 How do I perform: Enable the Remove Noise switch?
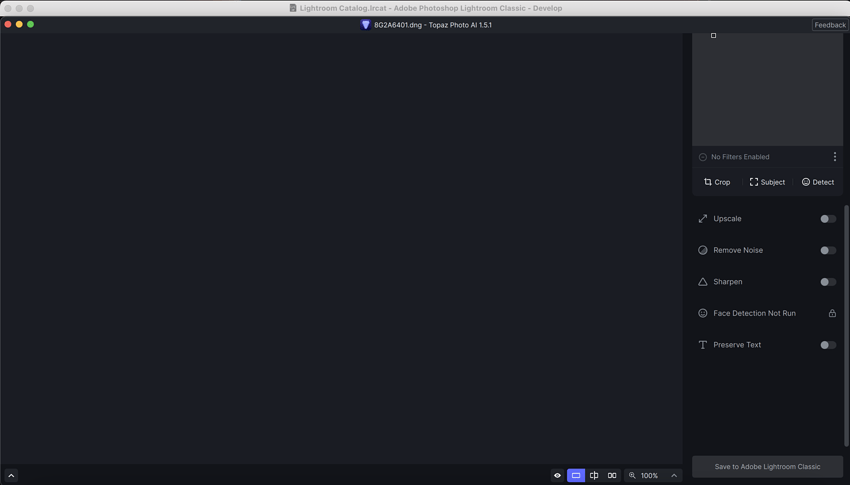coord(828,250)
